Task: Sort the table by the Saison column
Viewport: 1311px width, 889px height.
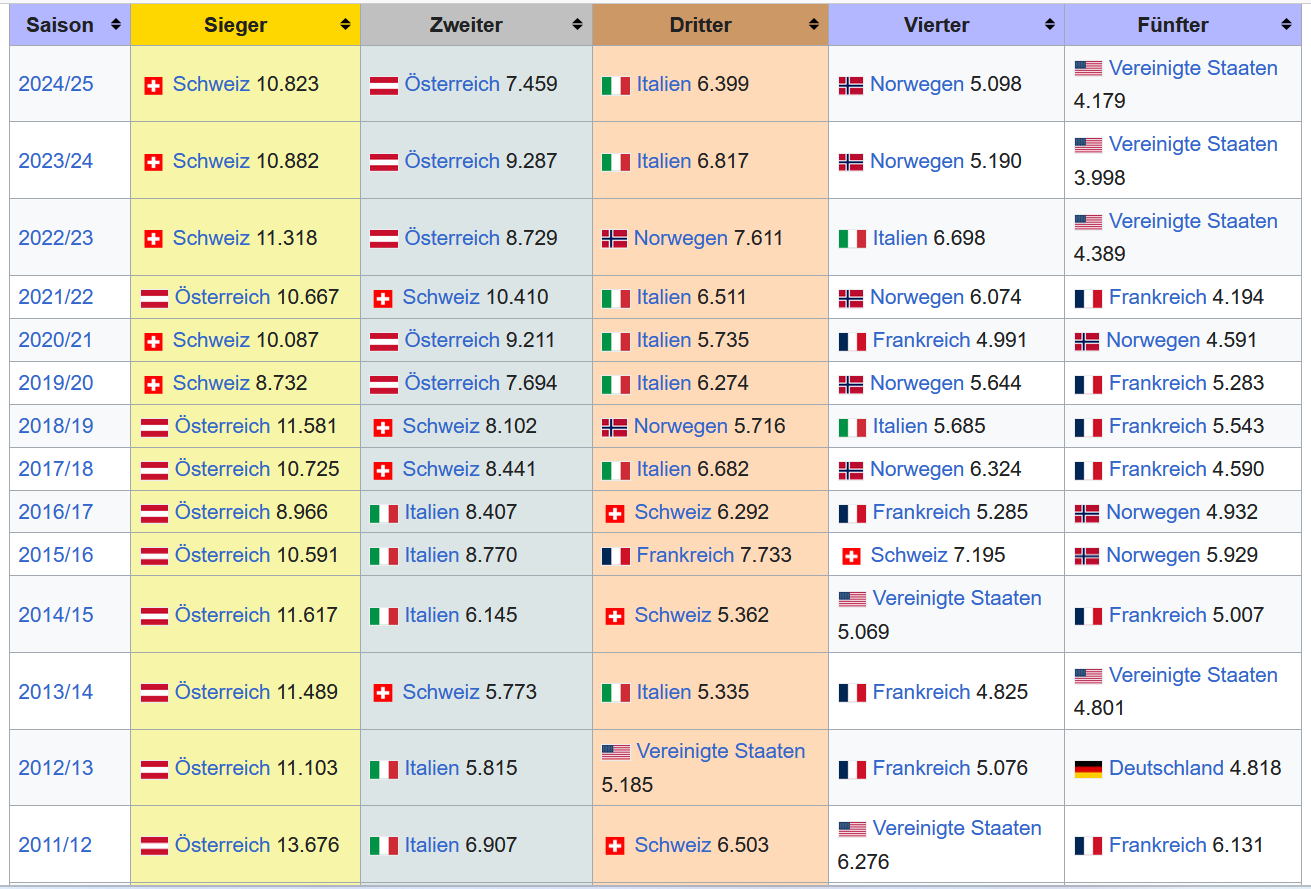Action: (x=69, y=25)
